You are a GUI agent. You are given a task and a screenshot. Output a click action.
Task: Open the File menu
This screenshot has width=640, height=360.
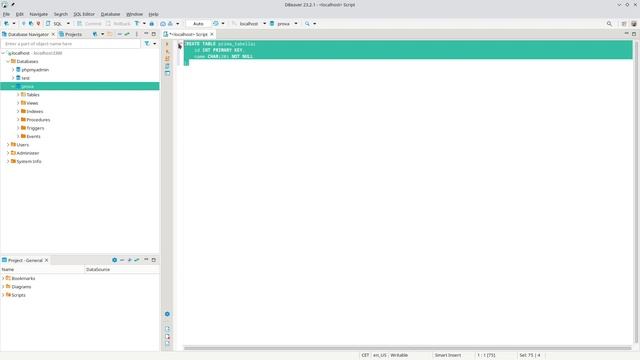pyautogui.click(x=6, y=14)
